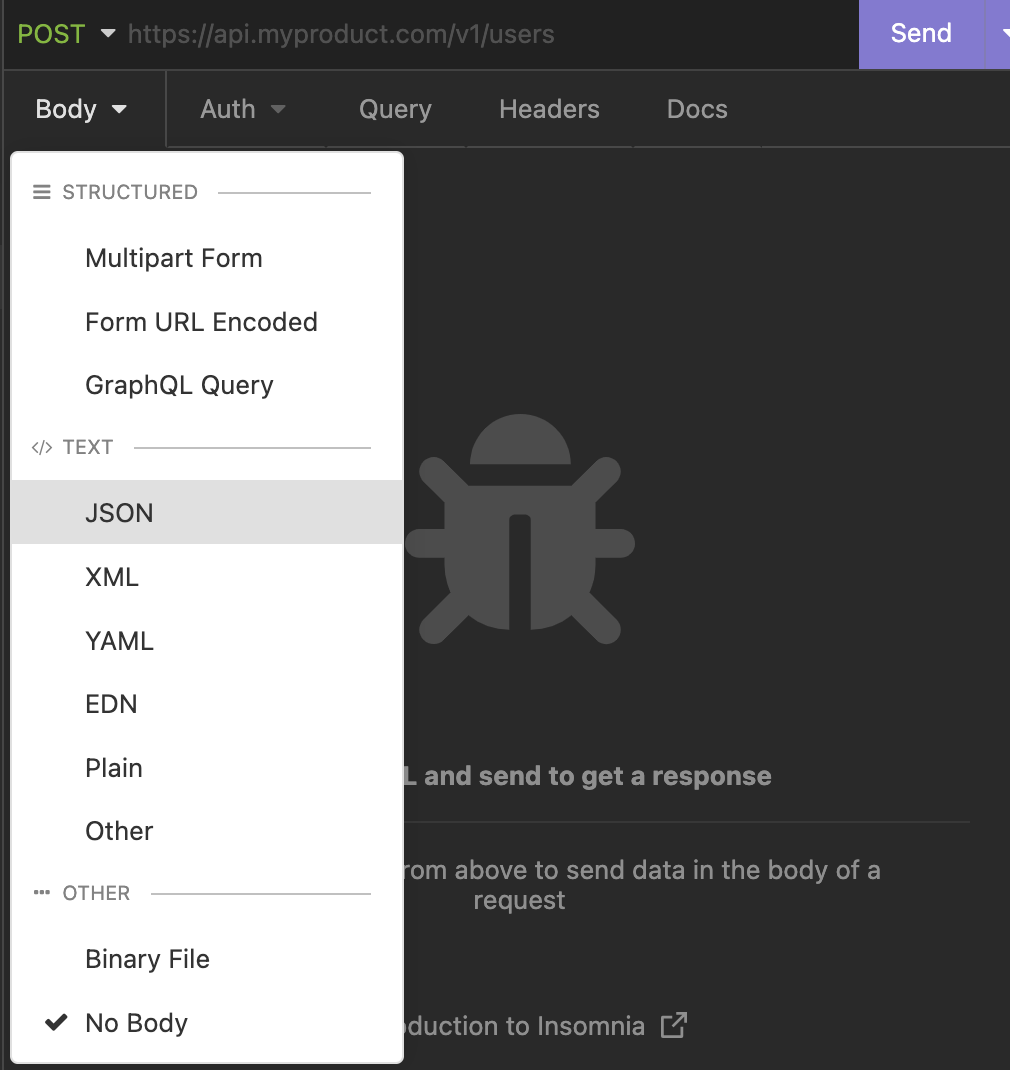Choose YAML body type
This screenshot has width=1010, height=1070.
tap(207, 641)
